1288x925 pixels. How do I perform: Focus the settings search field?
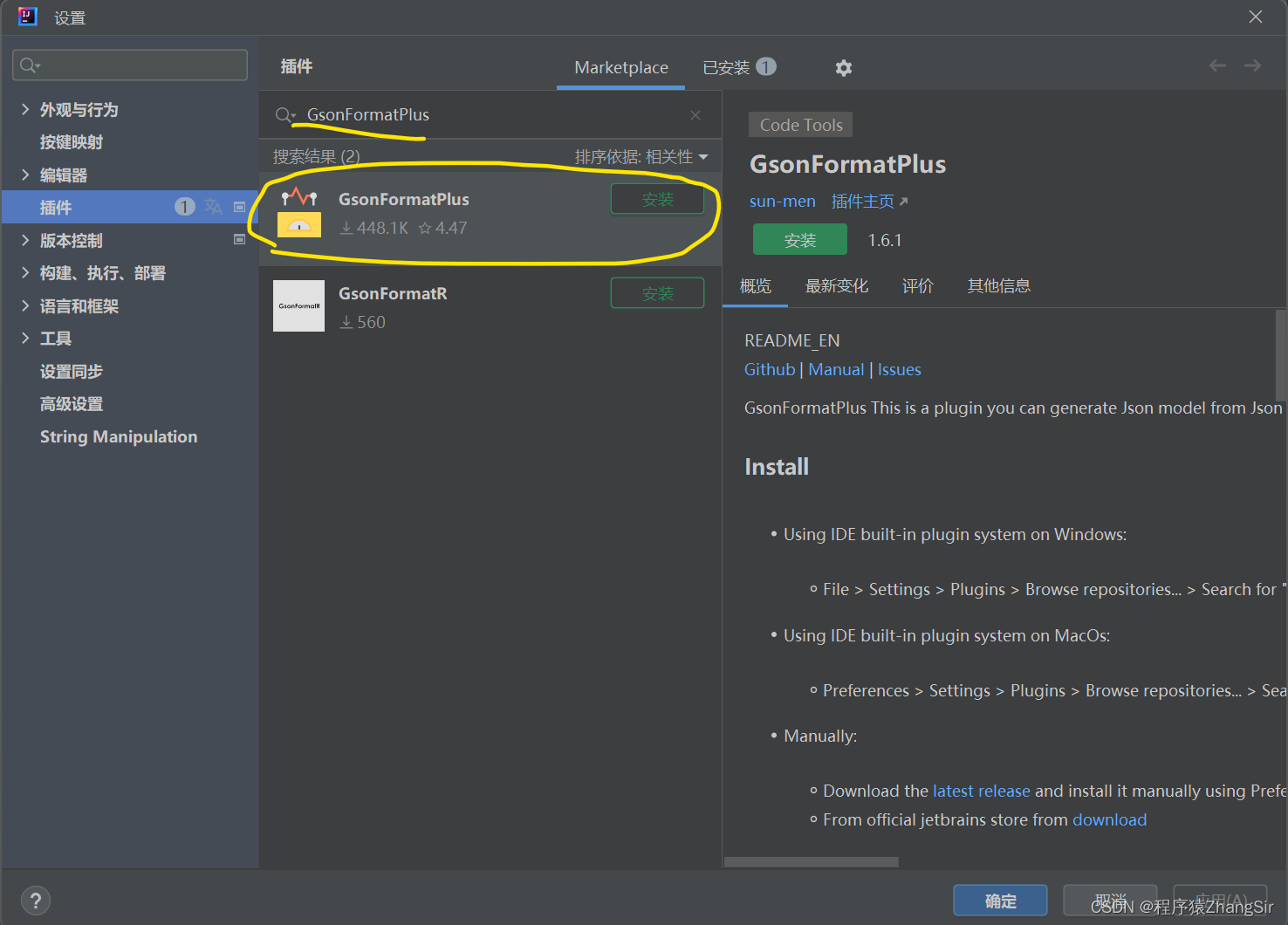point(130,65)
